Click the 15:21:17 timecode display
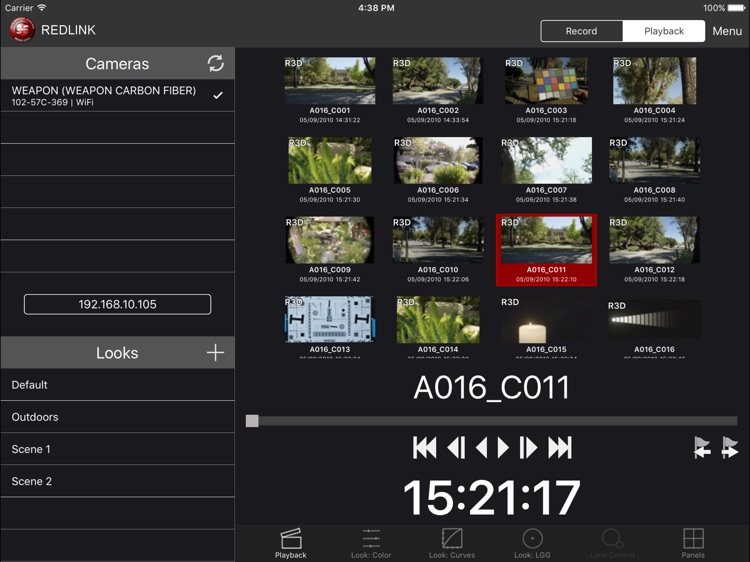The width and height of the screenshot is (750, 562). coord(492,498)
